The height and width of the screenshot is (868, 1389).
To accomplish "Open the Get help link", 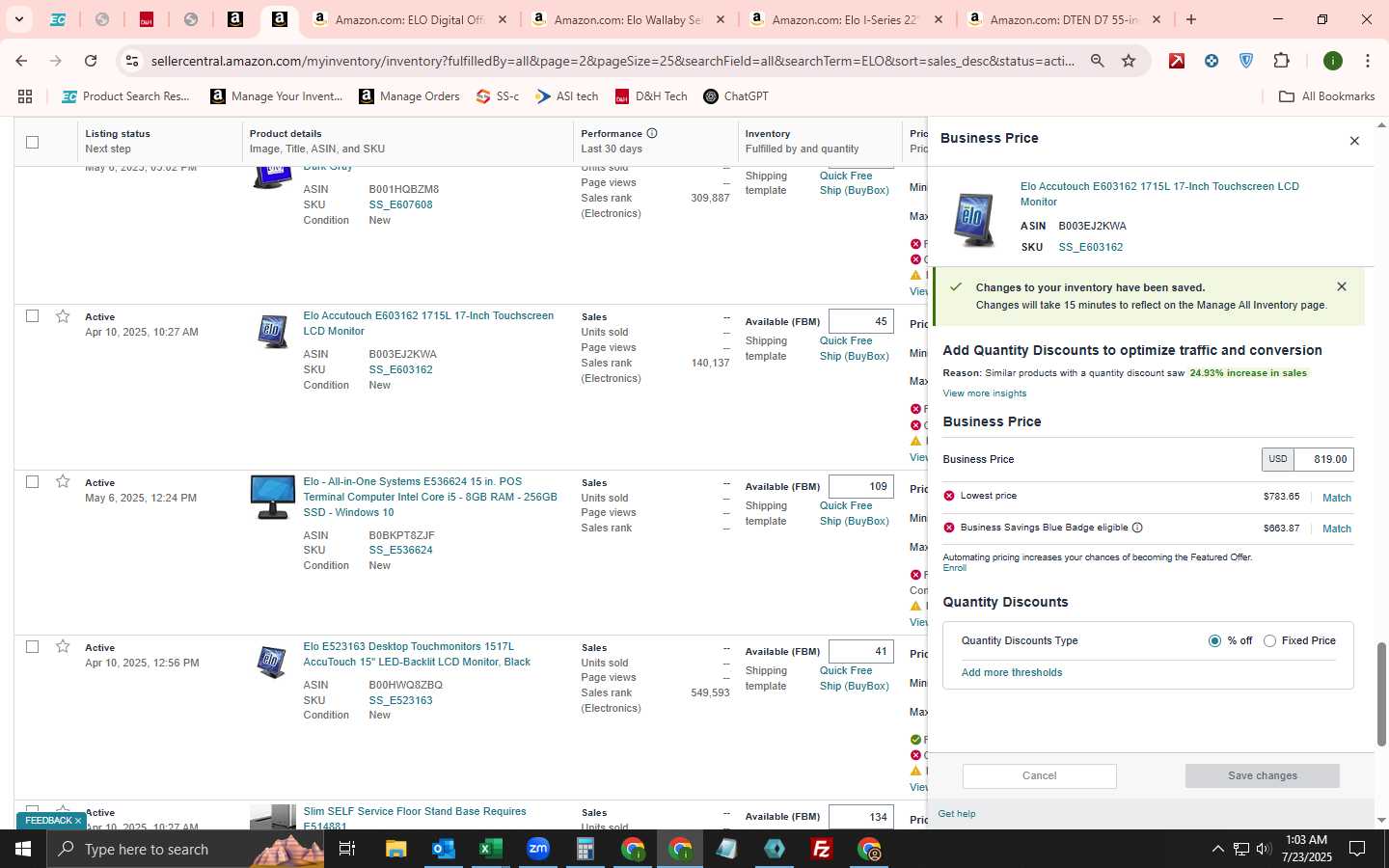I will [956, 814].
